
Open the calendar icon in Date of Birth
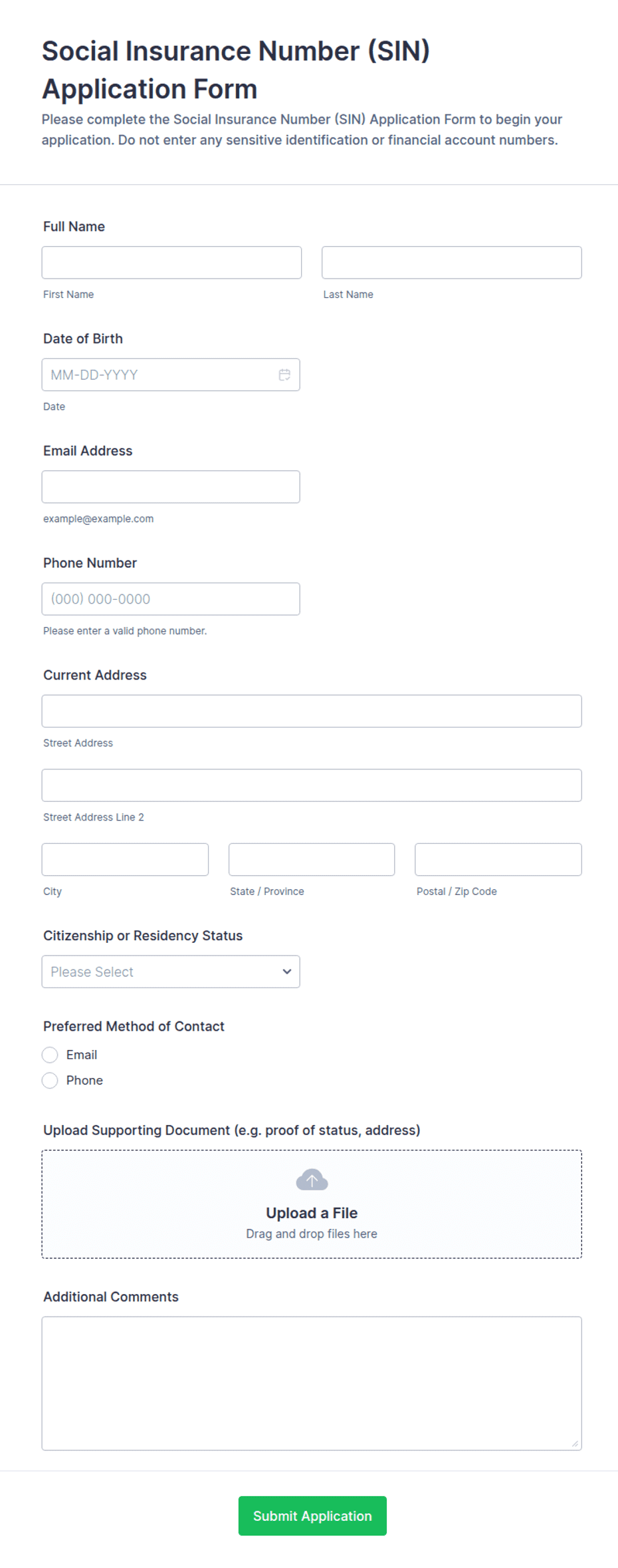tap(284, 375)
